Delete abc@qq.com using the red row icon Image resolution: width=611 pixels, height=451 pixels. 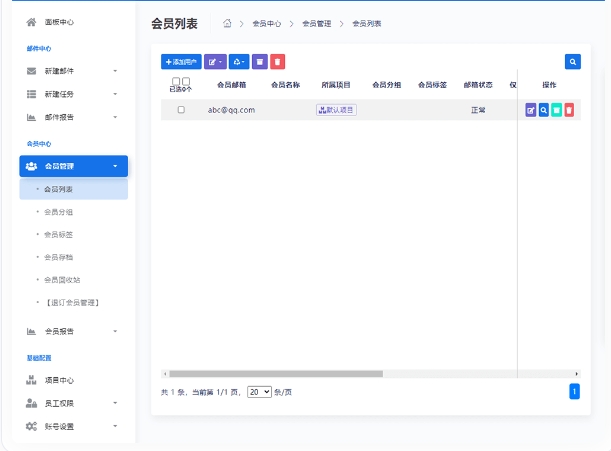[x=569, y=110]
